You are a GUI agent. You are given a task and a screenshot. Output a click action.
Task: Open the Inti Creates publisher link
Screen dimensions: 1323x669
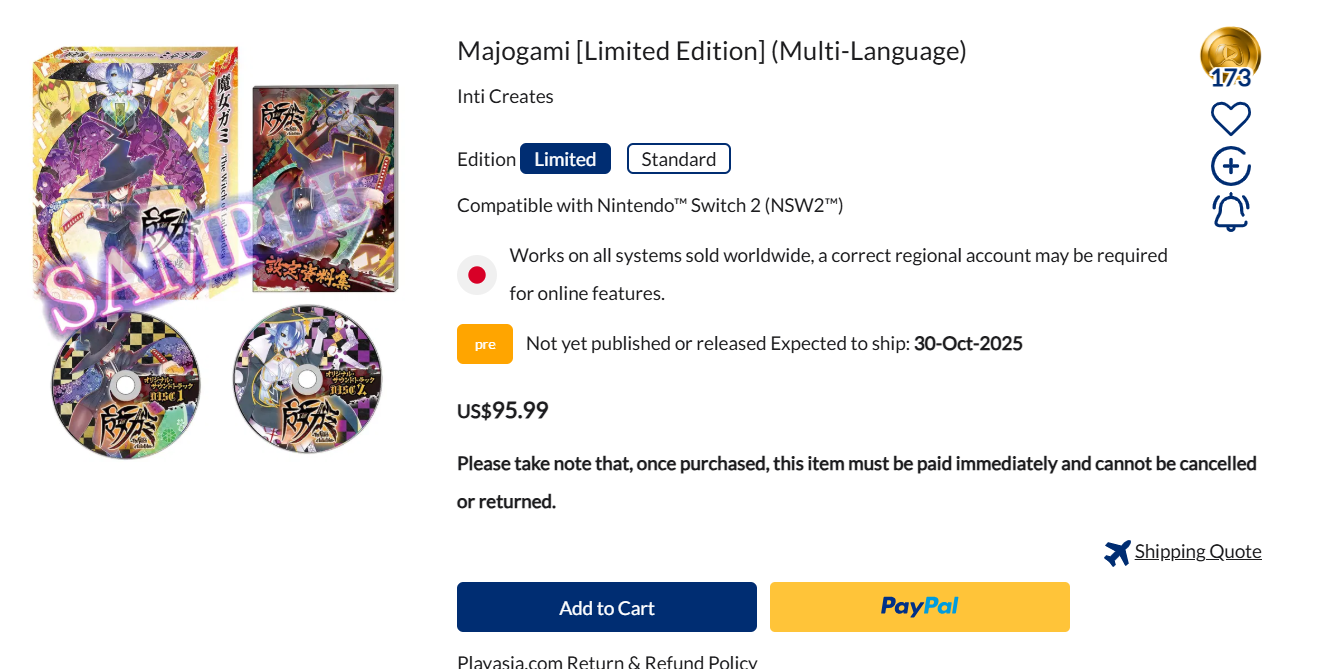tap(505, 97)
